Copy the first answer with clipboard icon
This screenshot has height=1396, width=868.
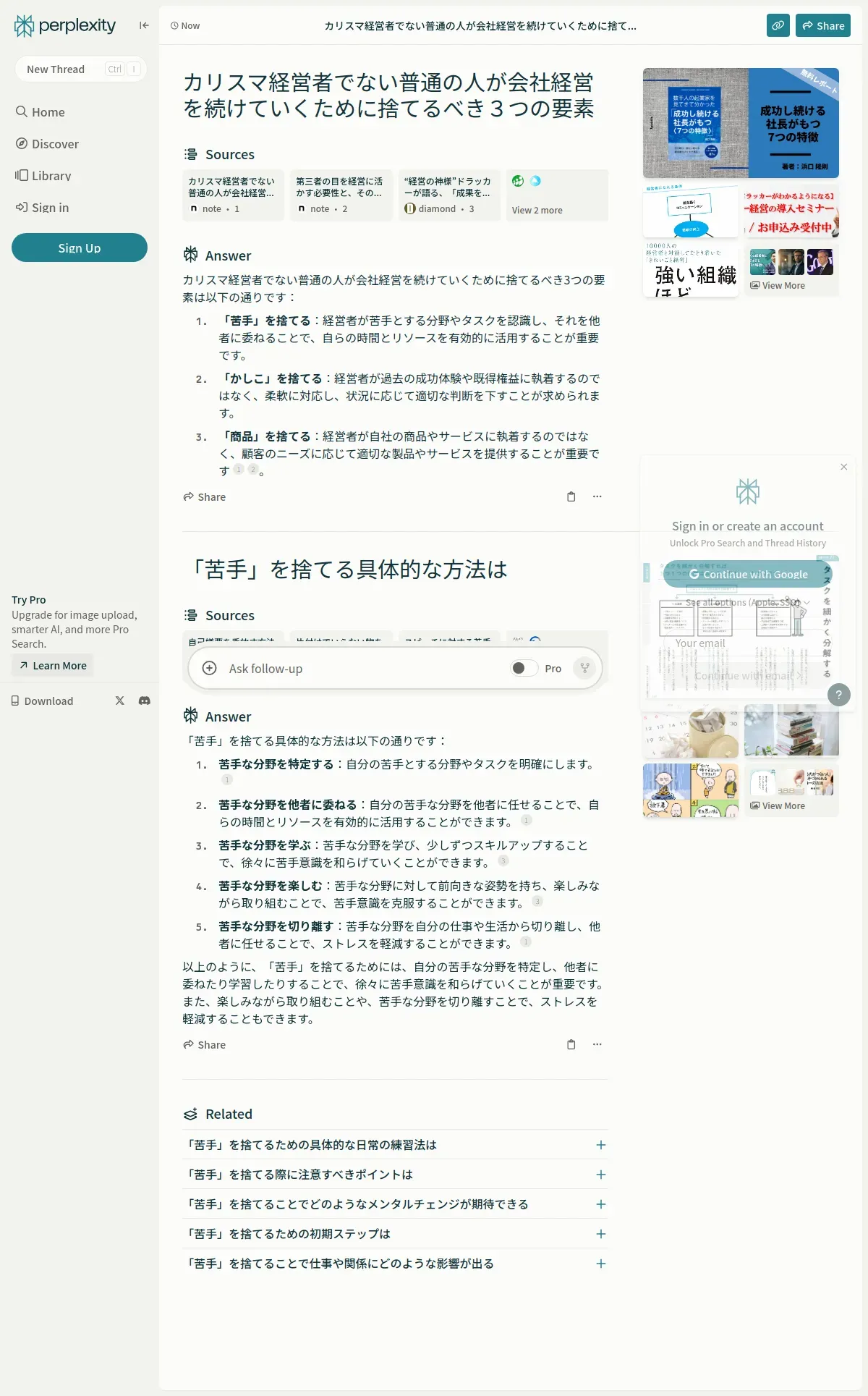571,496
